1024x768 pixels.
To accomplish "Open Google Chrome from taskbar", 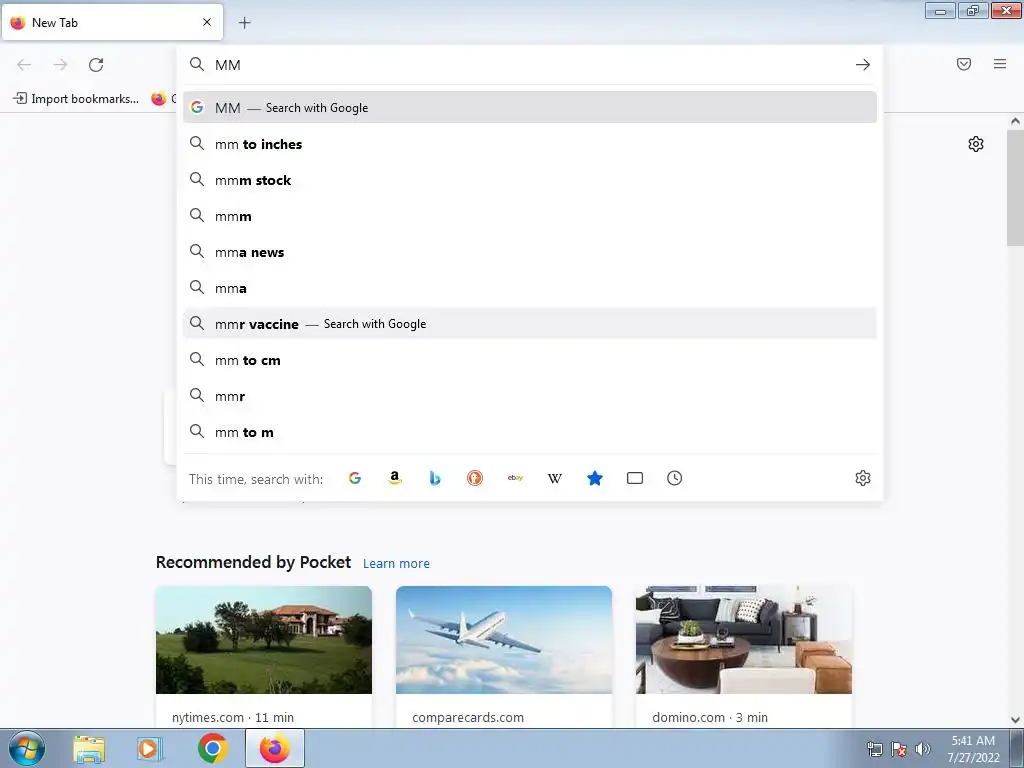I will point(213,748).
